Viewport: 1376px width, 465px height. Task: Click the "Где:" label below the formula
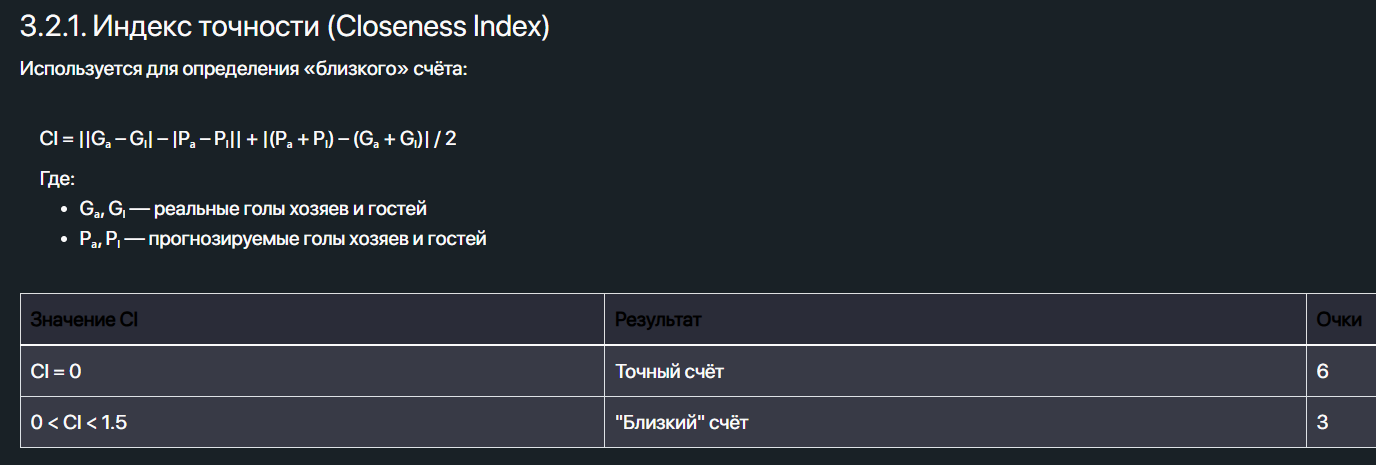tap(57, 180)
